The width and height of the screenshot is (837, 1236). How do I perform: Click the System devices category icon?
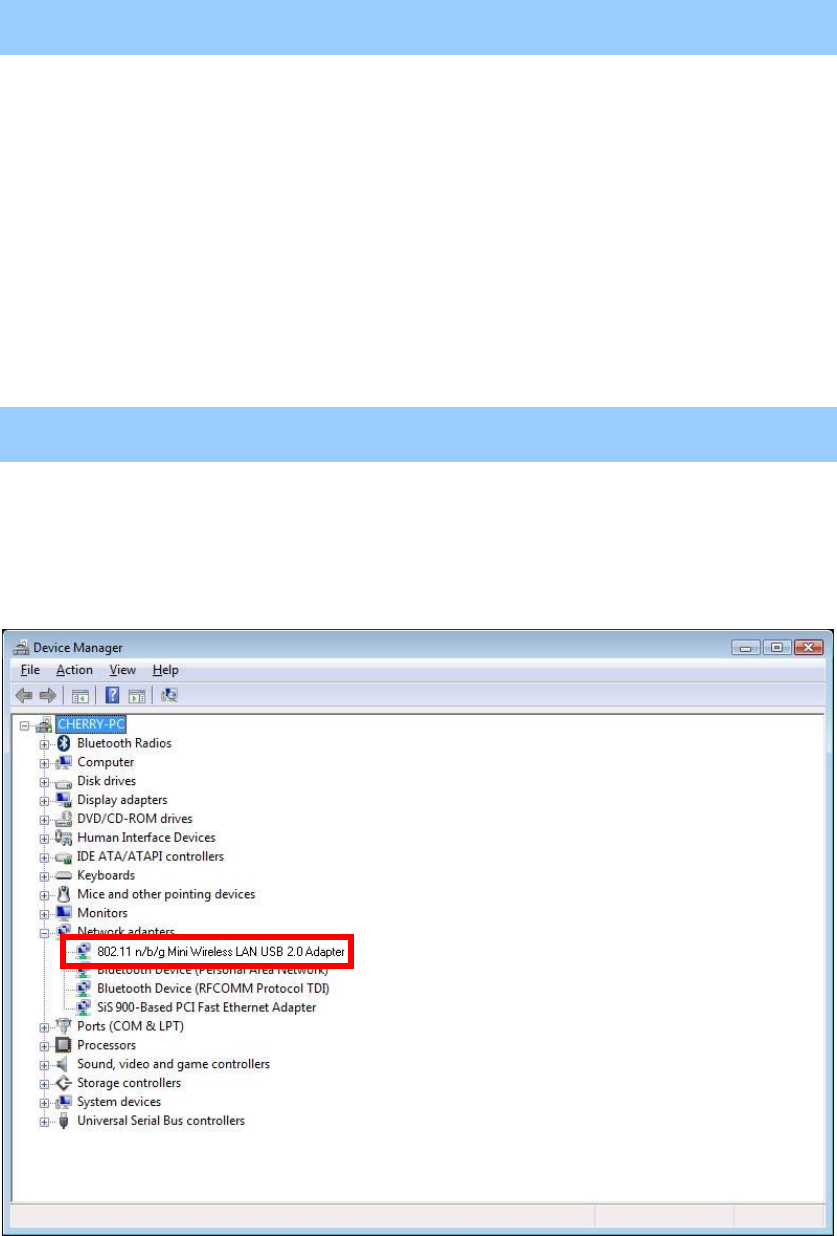click(x=64, y=1102)
